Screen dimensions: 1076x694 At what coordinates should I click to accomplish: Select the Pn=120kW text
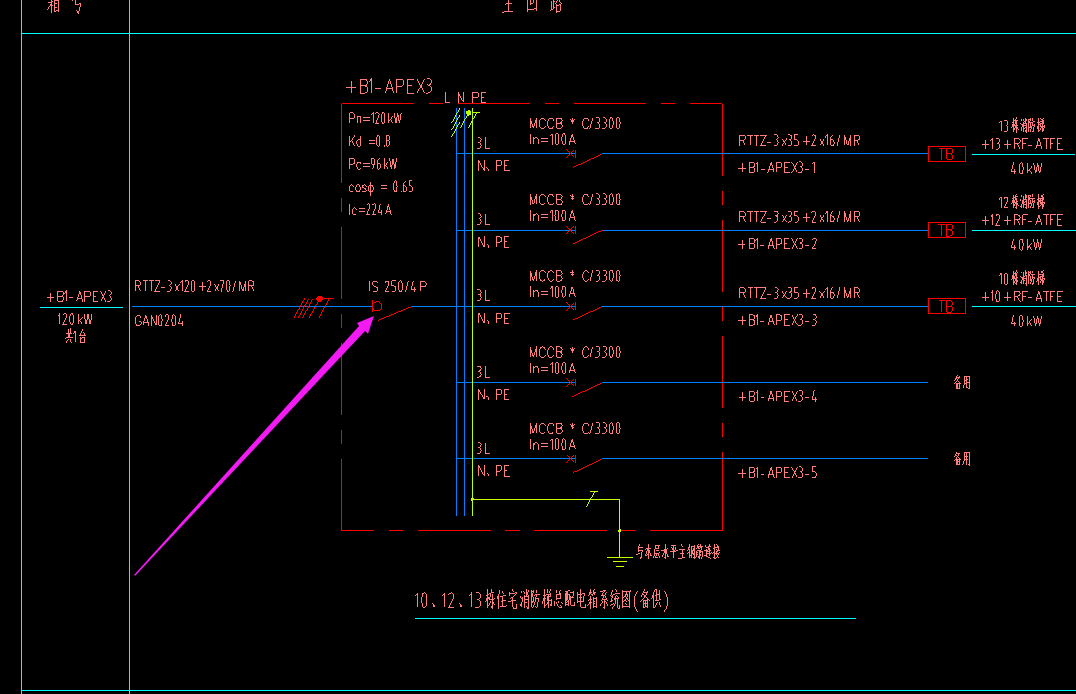pos(375,118)
